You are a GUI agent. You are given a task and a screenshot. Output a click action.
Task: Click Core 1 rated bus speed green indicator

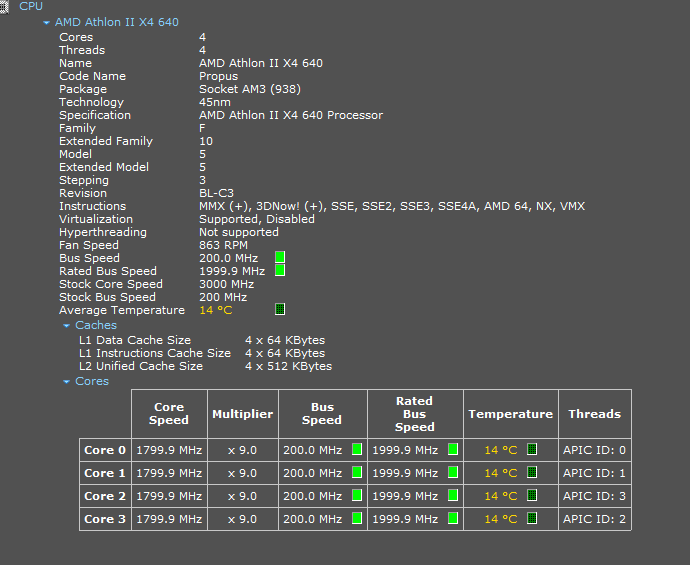click(x=453, y=472)
